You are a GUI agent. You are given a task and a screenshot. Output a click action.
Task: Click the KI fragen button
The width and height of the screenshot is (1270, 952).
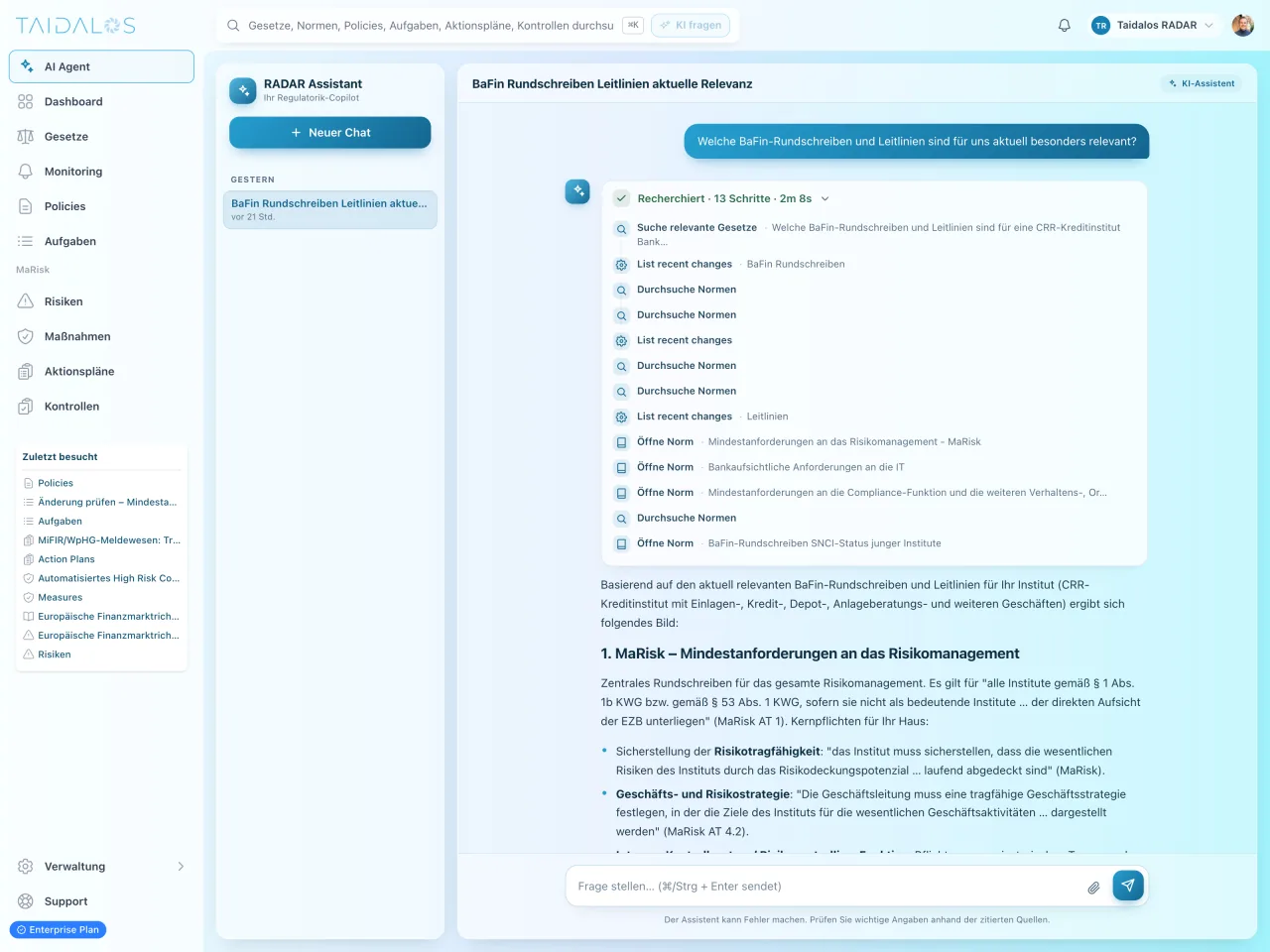[691, 26]
